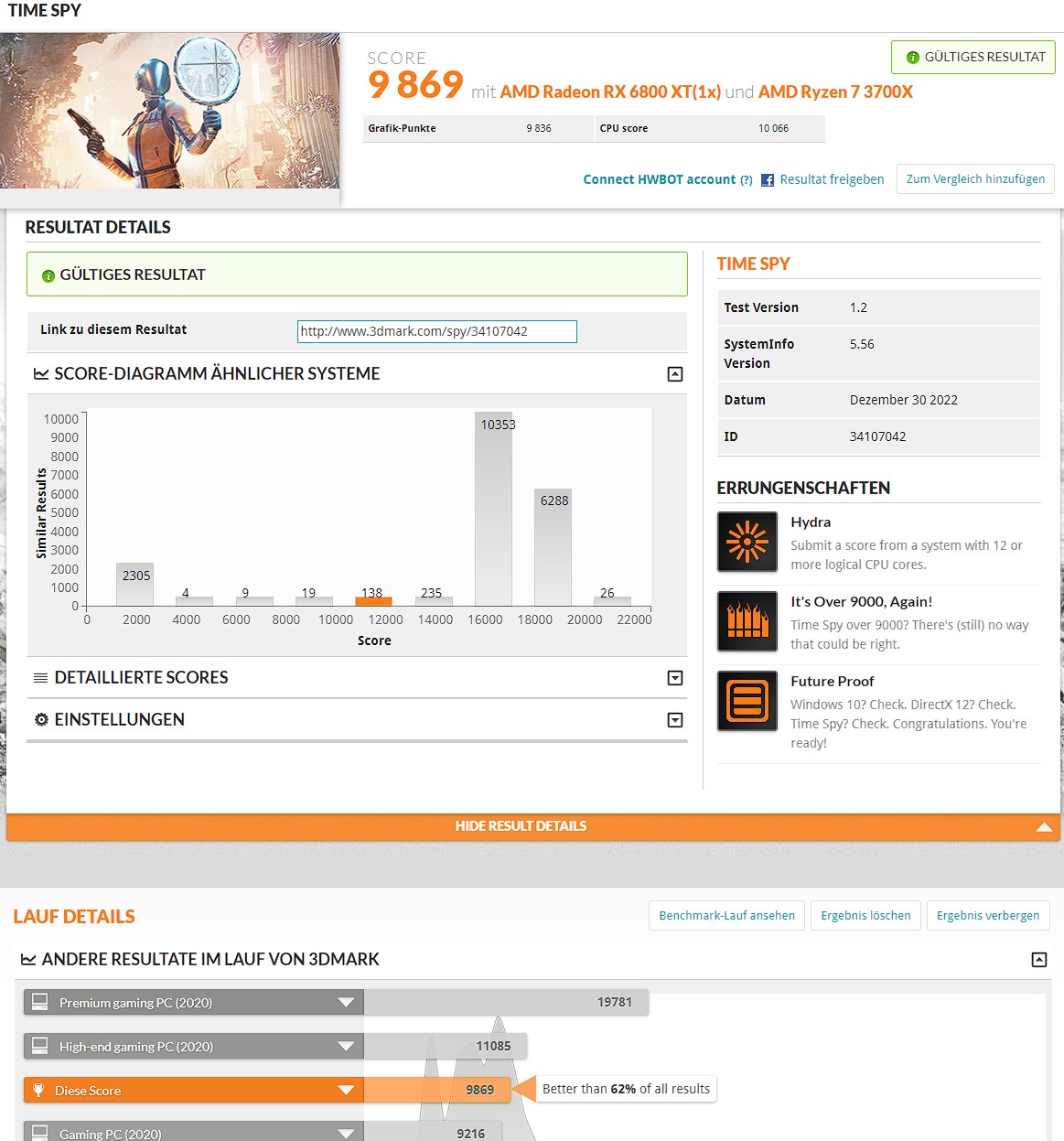Screen dimensions: 1064x1141
Task: Click the It's Over 9000 achievement icon
Action: tap(747, 621)
